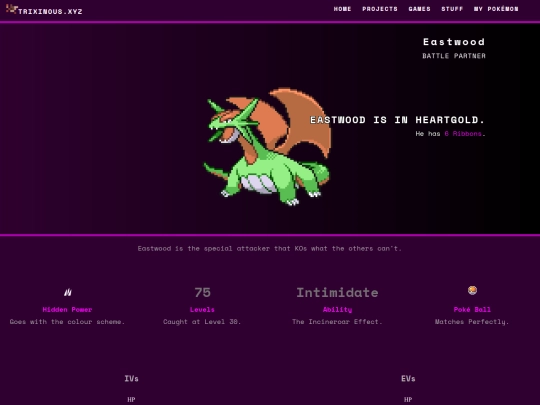Viewport: 540px width, 405px height.
Task: Click the level number 75
Action: [x=202, y=293]
